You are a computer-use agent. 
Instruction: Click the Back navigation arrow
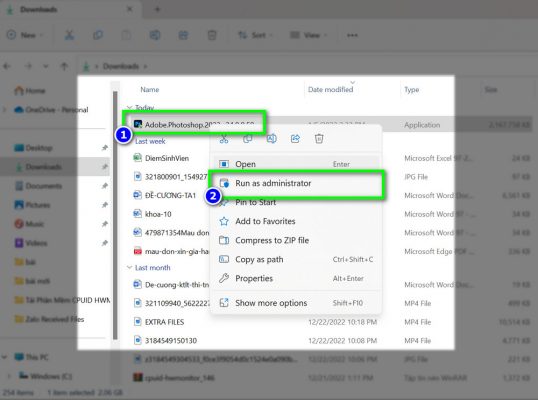click(x=7, y=66)
